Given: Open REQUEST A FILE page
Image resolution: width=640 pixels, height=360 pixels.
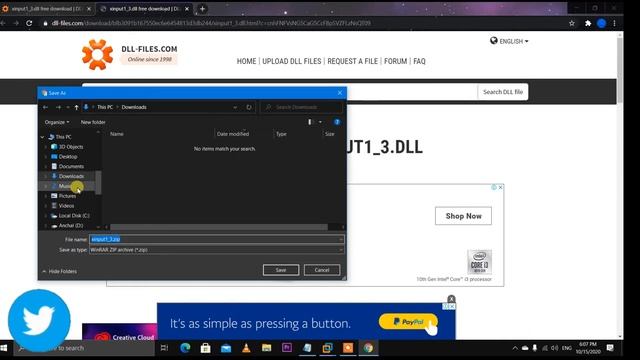Looking at the screenshot, I should (353, 61).
